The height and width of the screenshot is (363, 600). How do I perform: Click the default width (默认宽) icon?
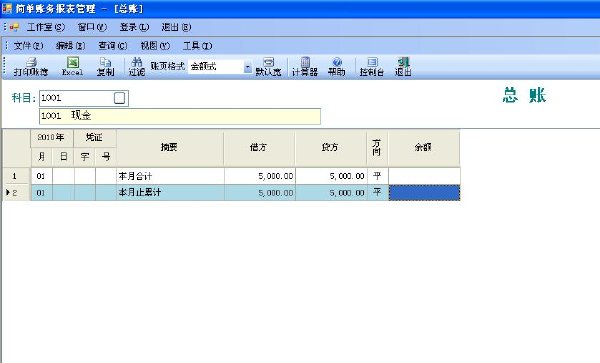(x=268, y=67)
